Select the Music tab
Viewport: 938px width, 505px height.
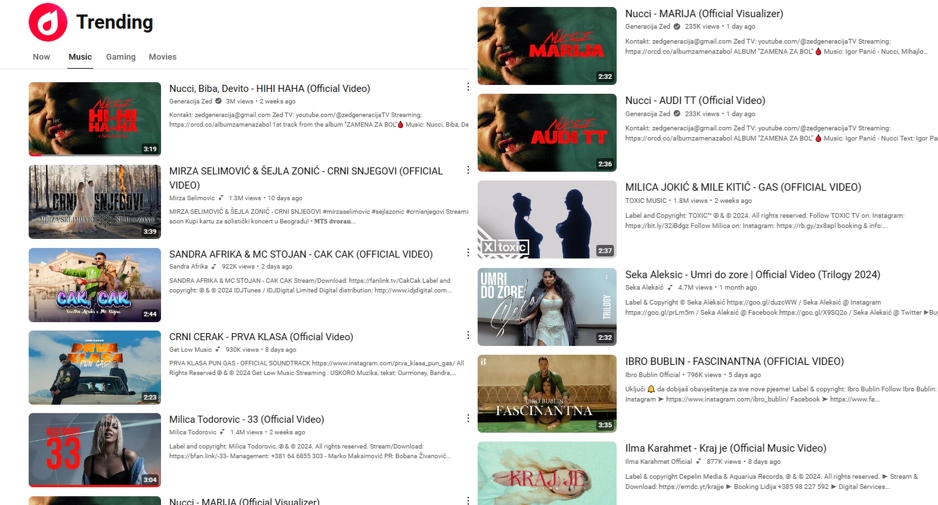click(x=80, y=57)
